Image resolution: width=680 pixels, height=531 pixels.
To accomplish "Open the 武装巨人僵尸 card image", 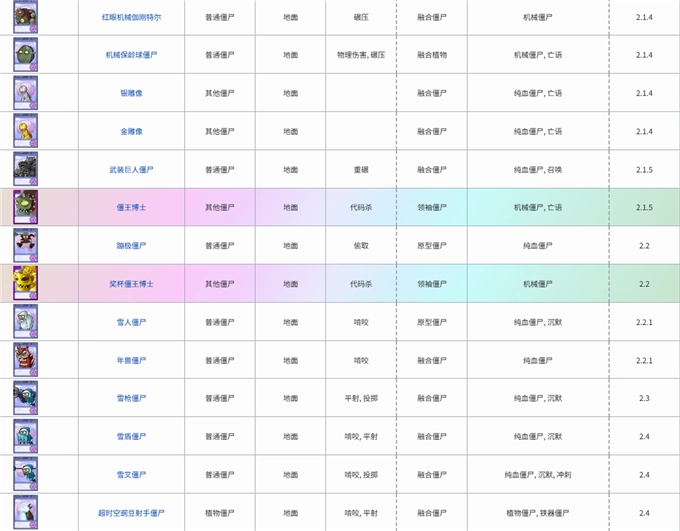I will click(x=25, y=169).
